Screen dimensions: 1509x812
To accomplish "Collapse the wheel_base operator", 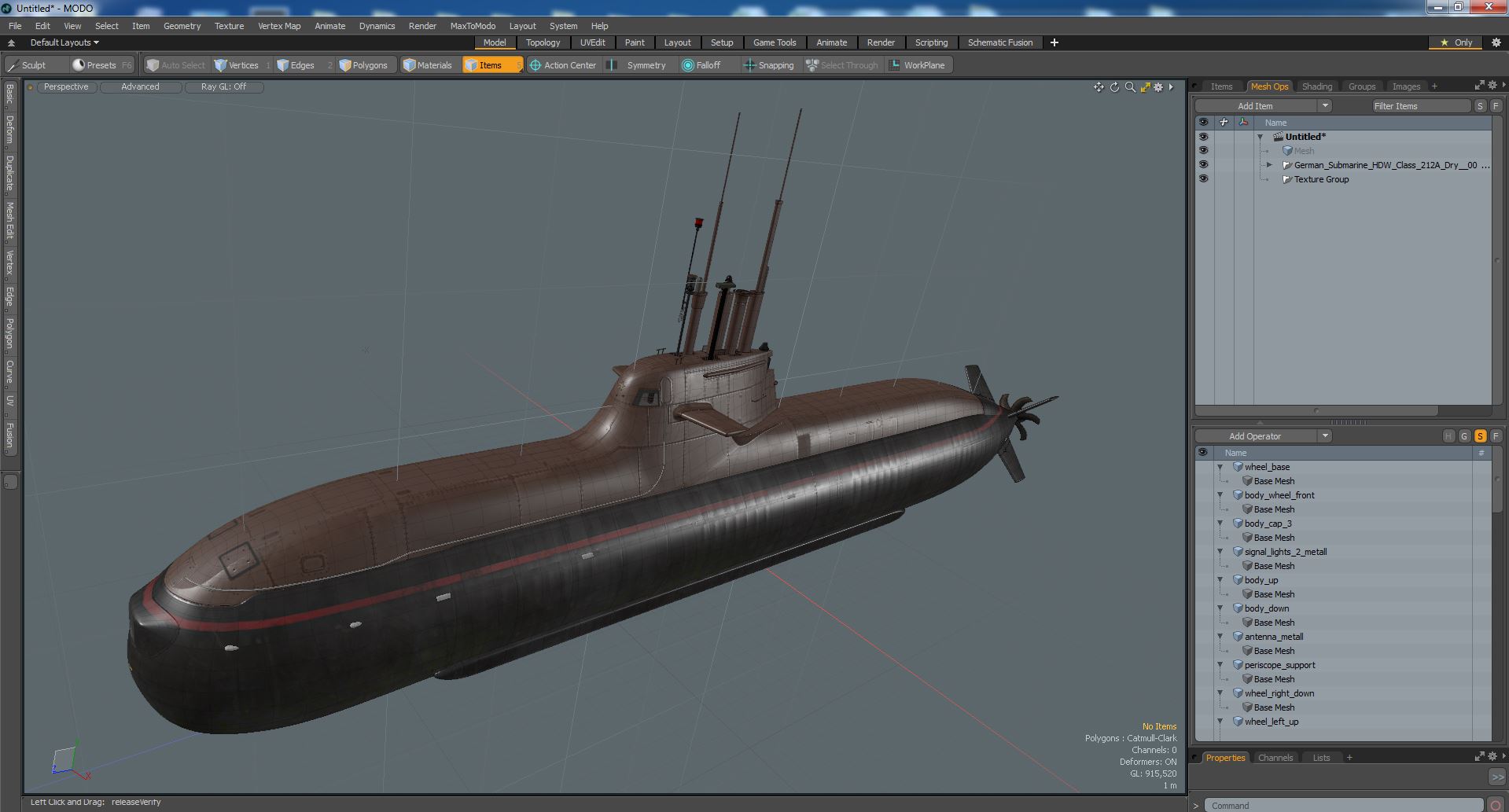I will click(1220, 467).
